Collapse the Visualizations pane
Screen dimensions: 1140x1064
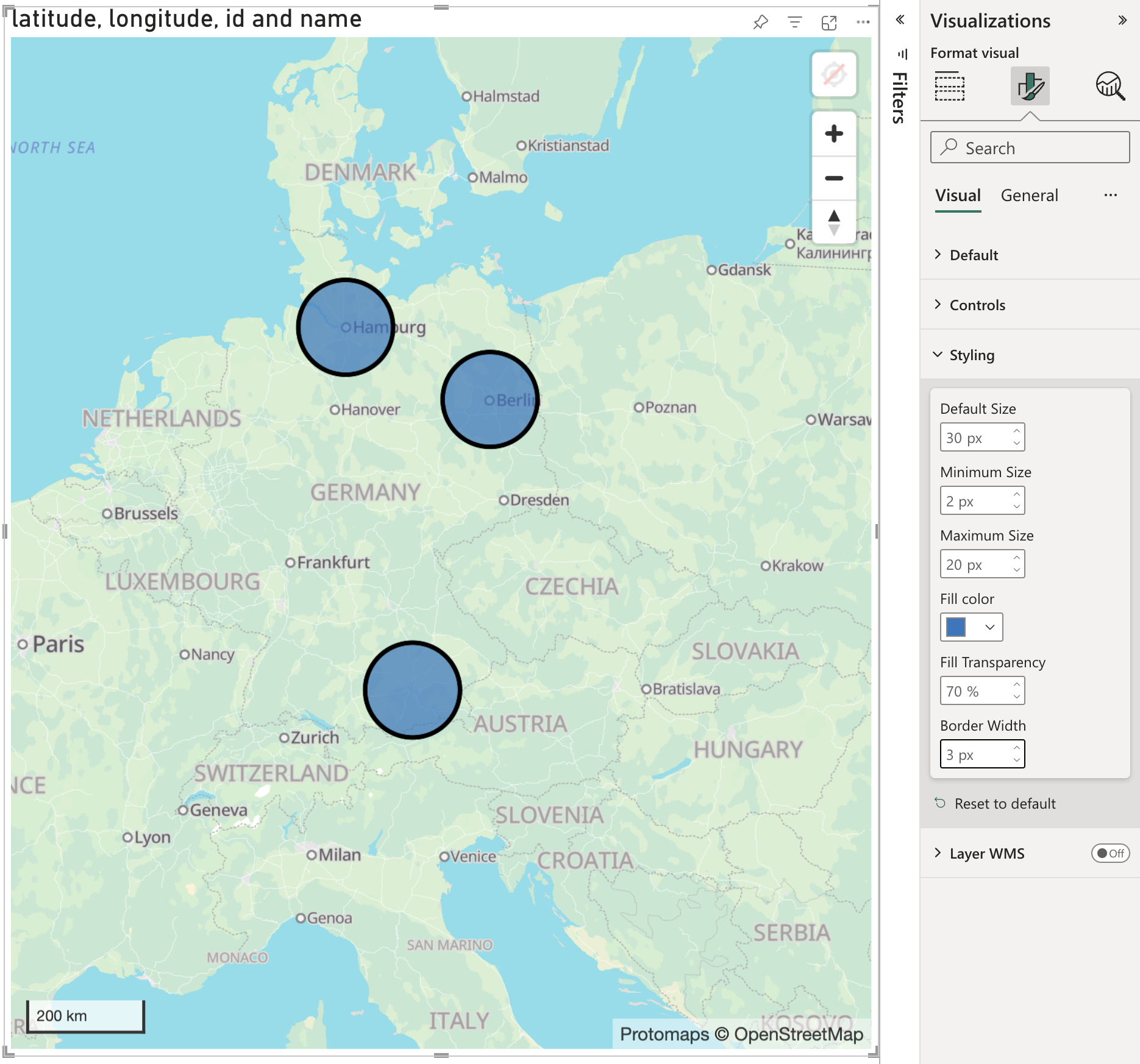[1122, 20]
